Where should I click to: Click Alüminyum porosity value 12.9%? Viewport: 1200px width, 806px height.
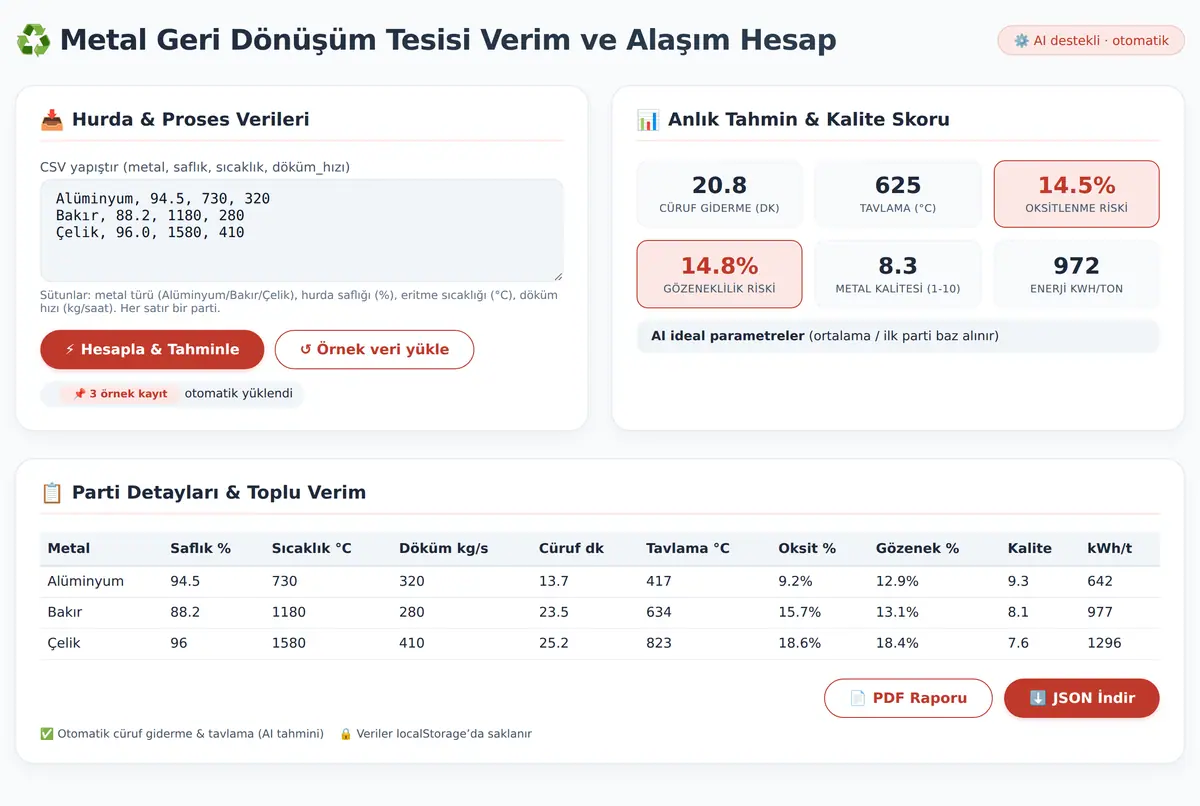tap(897, 581)
